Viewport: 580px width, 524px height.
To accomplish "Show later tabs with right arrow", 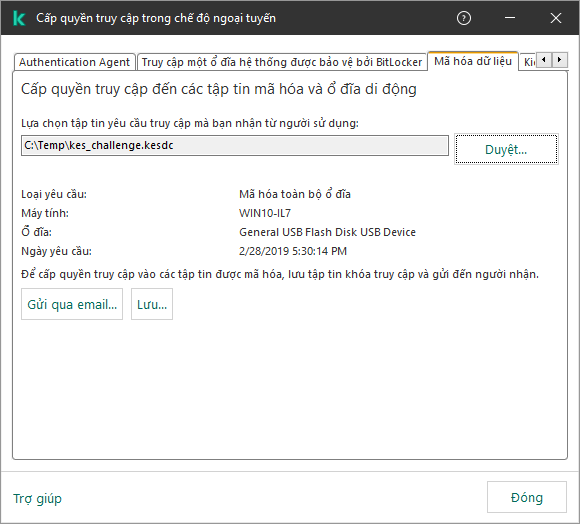I will (x=559, y=60).
